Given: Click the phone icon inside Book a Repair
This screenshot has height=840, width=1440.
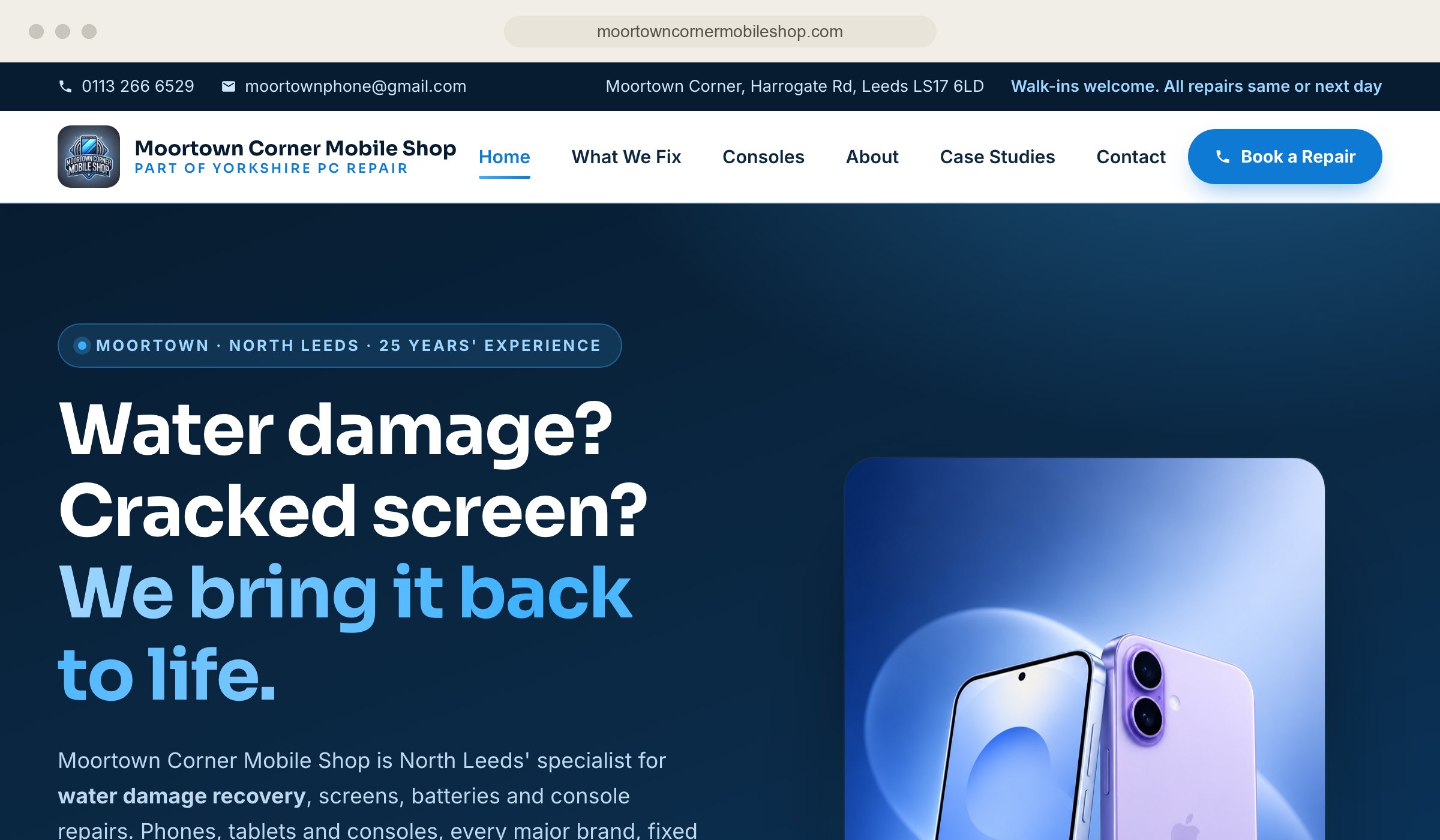Looking at the screenshot, I should tap(1222, 157).
